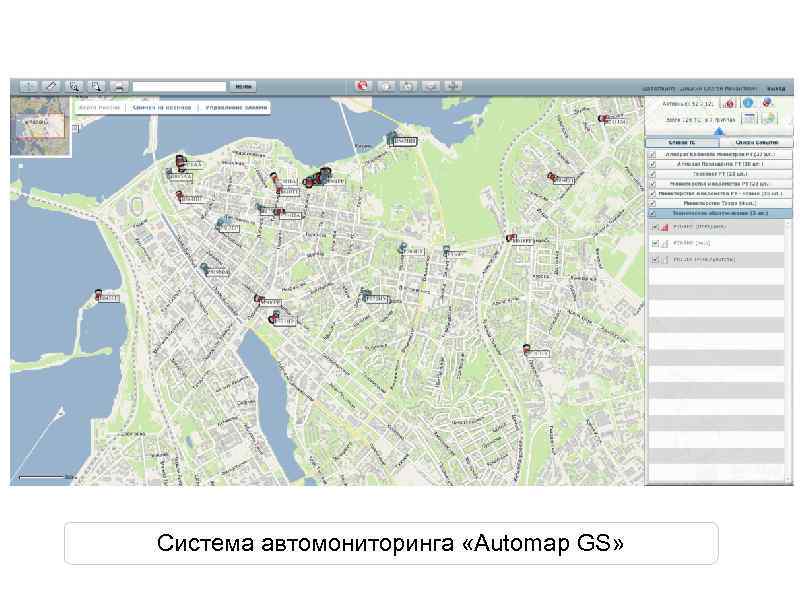The height and width of the screenshot is (600, 800).
Task: Open the layers globe icon in the status panel
Action: (x=767, y=118)
